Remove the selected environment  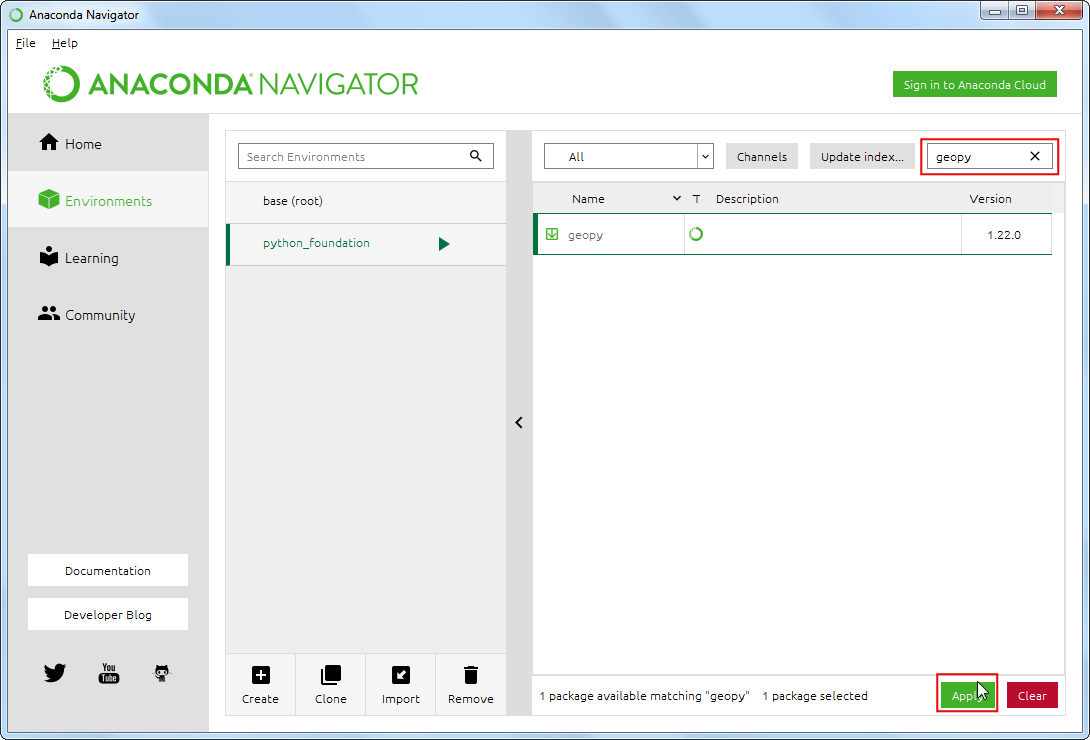point(471,684)
